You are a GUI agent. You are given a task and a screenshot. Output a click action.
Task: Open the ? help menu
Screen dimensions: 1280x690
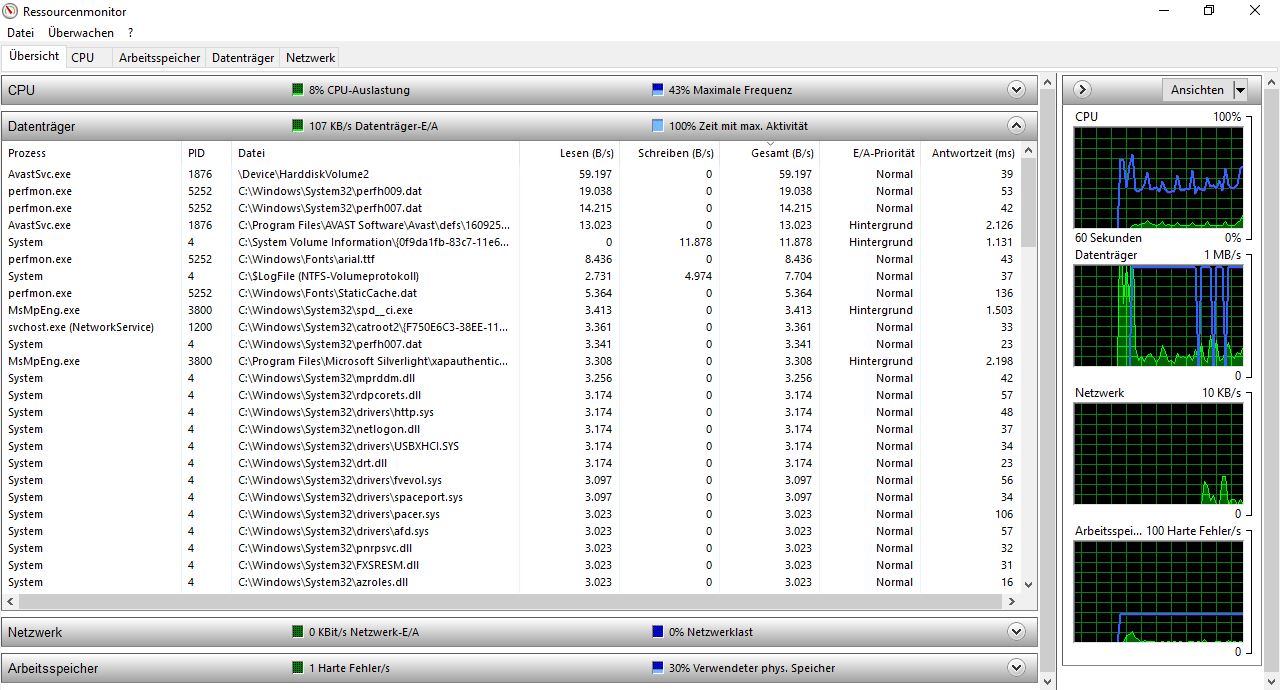[x=130, y=33]
